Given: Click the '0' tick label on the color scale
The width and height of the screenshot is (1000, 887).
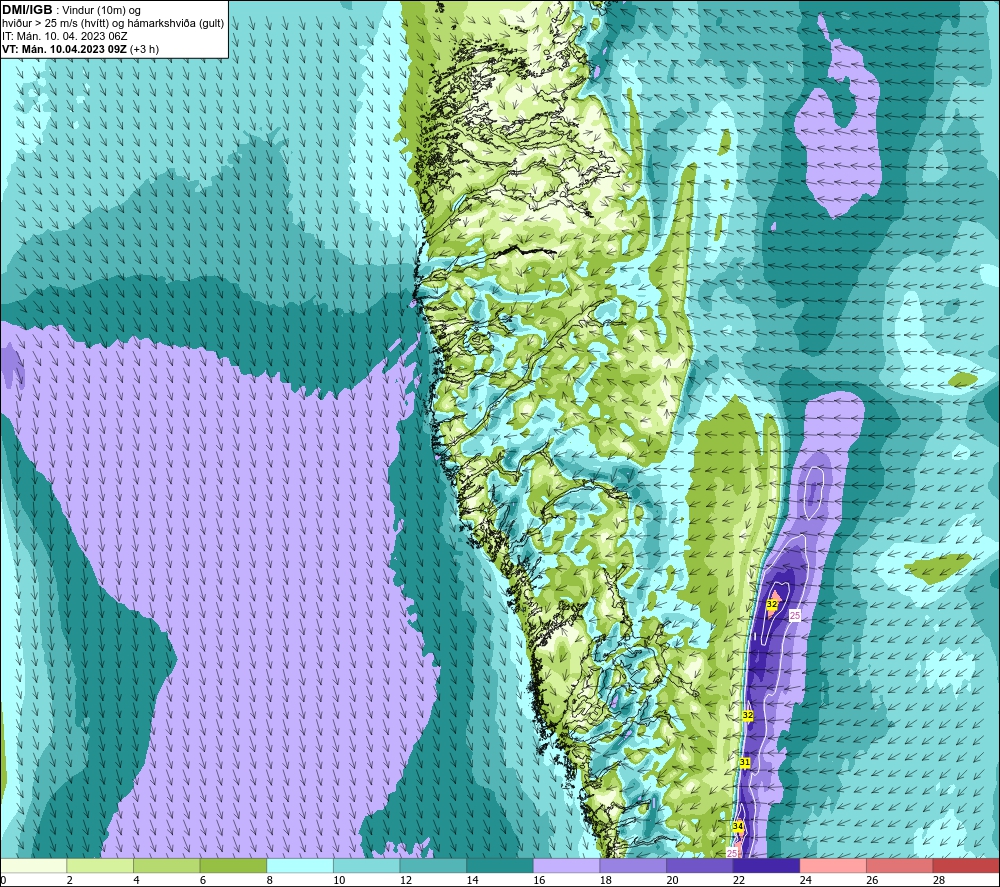Looking at the screenshot, I should 3,880.
